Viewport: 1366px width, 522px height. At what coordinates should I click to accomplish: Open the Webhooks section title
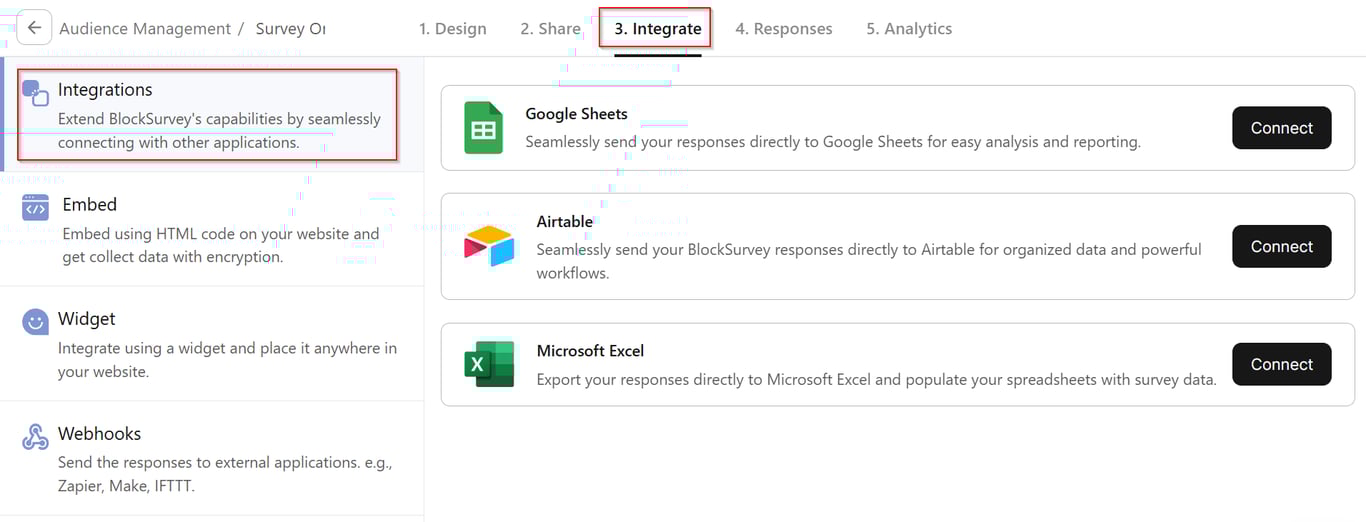point(99,433)
